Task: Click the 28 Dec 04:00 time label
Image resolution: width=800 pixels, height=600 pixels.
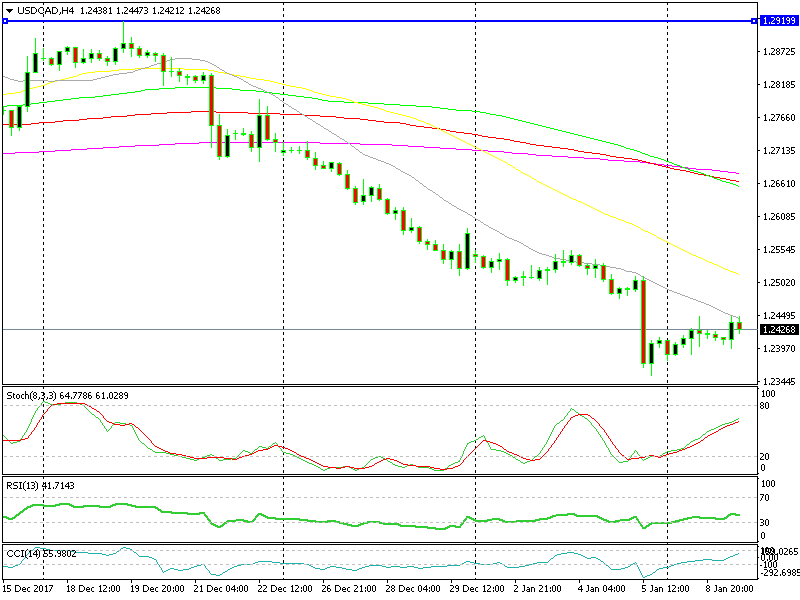Action: pyautogui.click(x=413, y=588)
